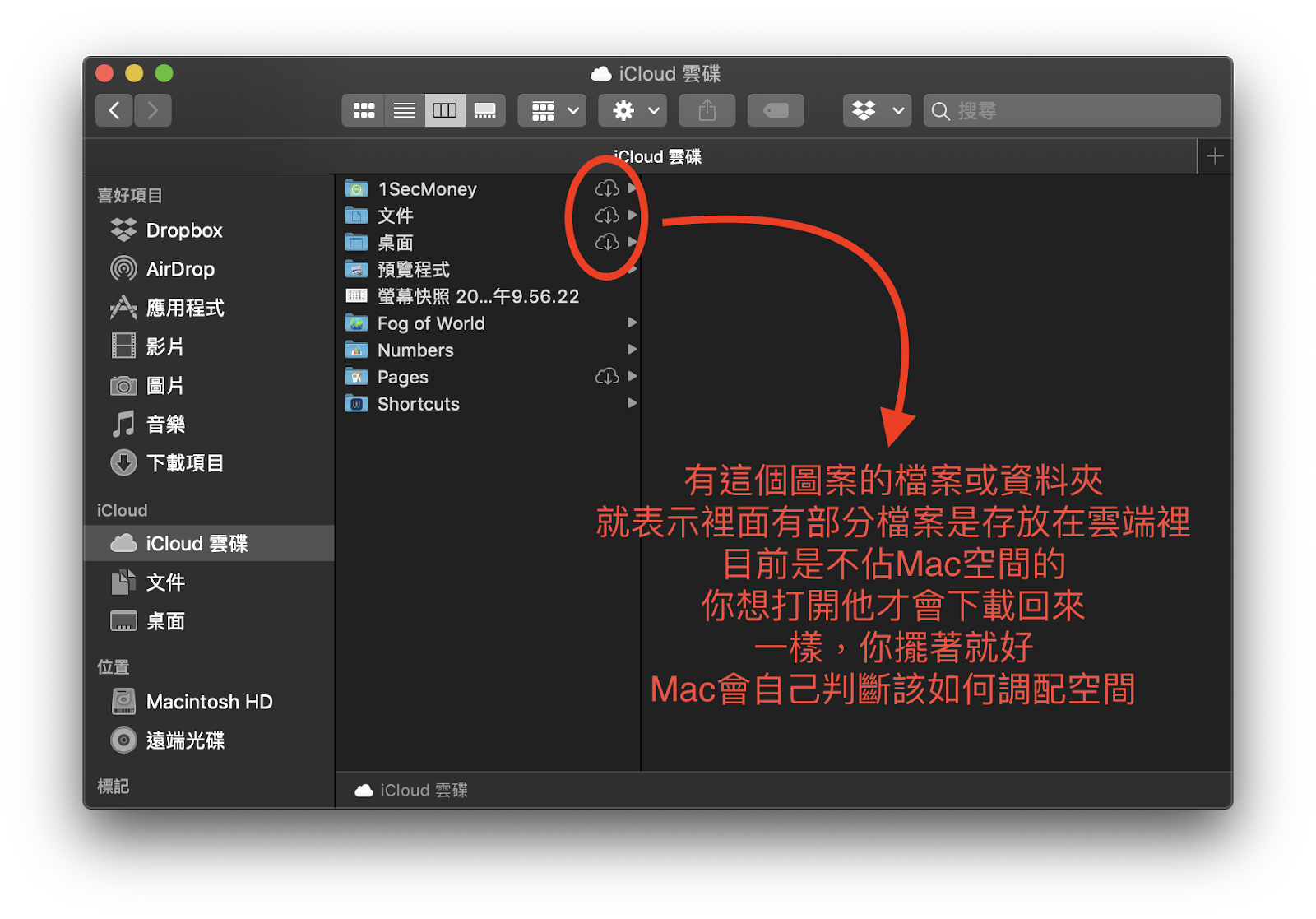Expand the Shortcuts folder arrow
The height and width of the screenshot is (919, 1316).
tap(632, 403)
